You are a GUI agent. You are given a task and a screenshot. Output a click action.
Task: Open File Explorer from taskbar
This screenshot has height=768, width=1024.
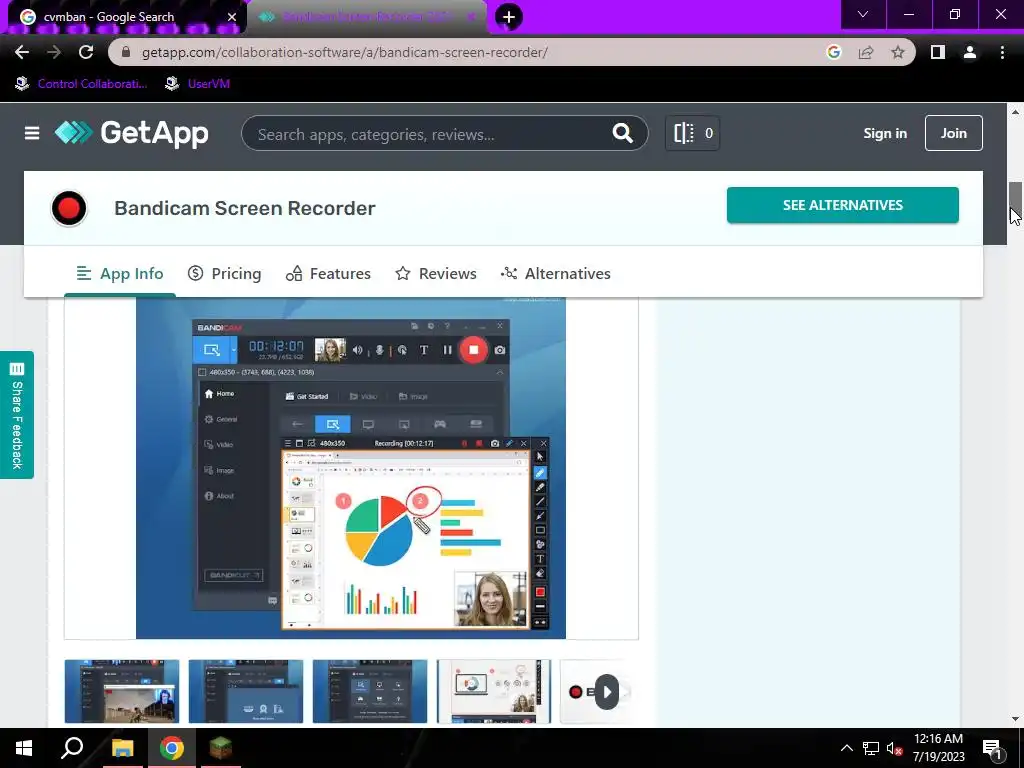[x=122, y=748]
